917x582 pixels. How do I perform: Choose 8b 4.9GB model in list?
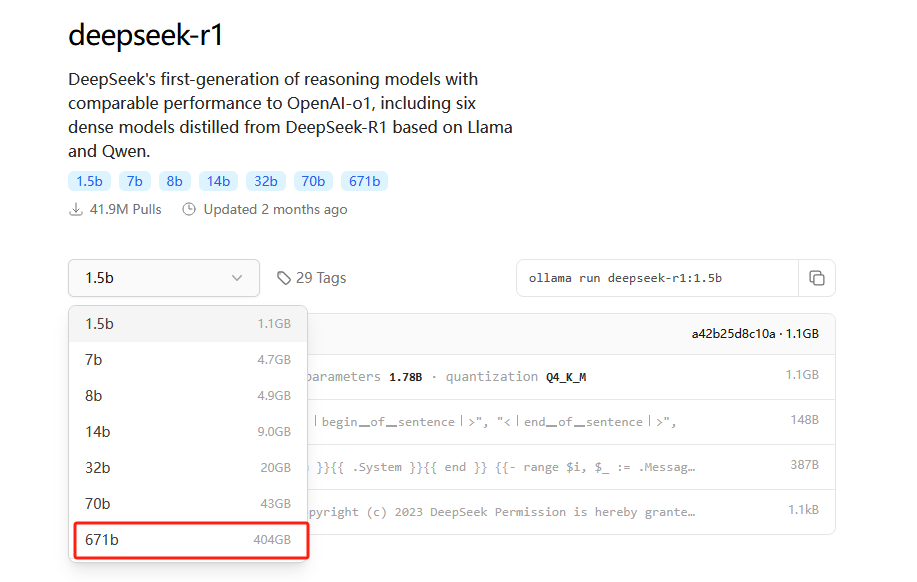pos(188,396)
